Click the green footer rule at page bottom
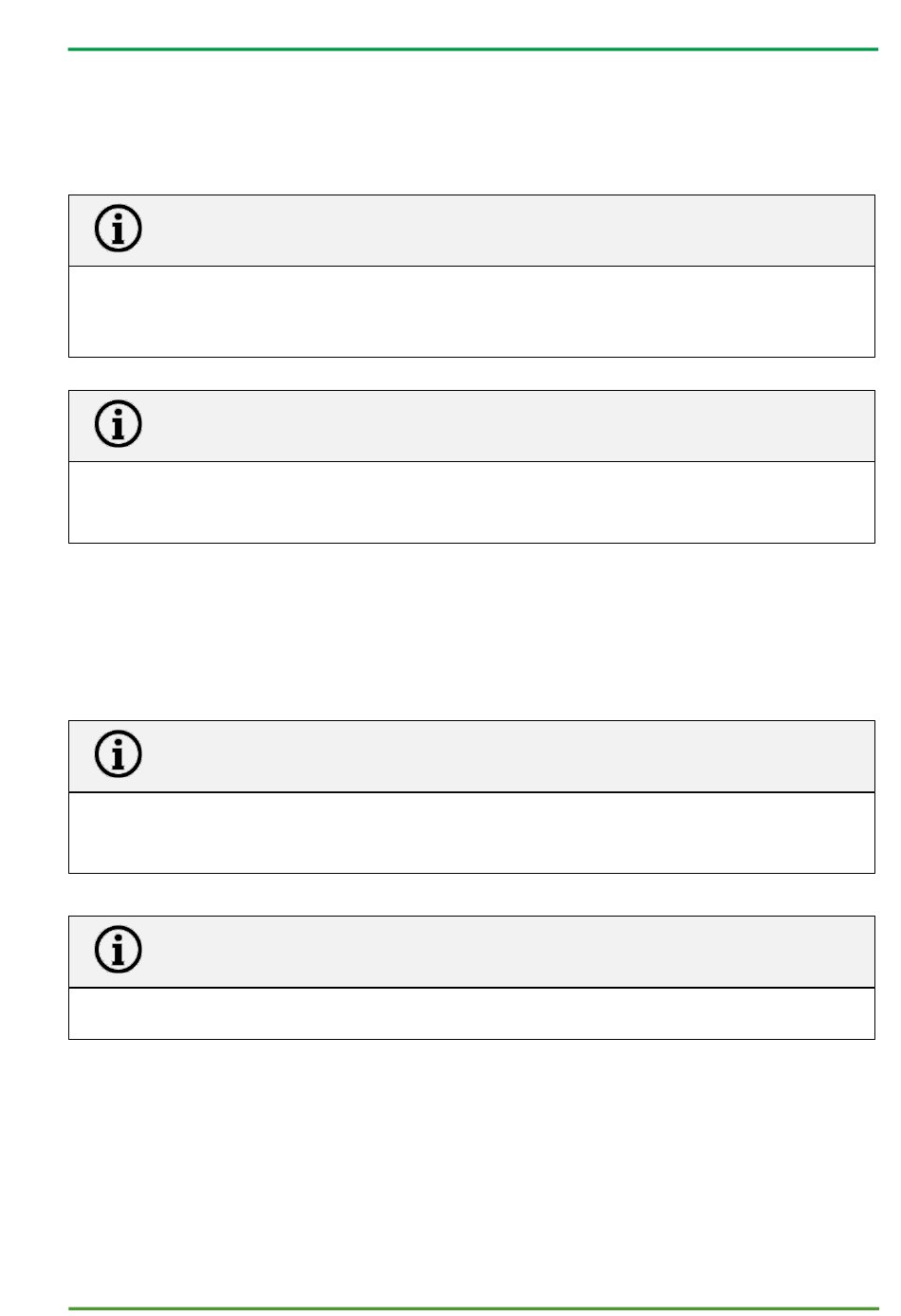This screenshot has width=901, height=1316. point(473,1308)
